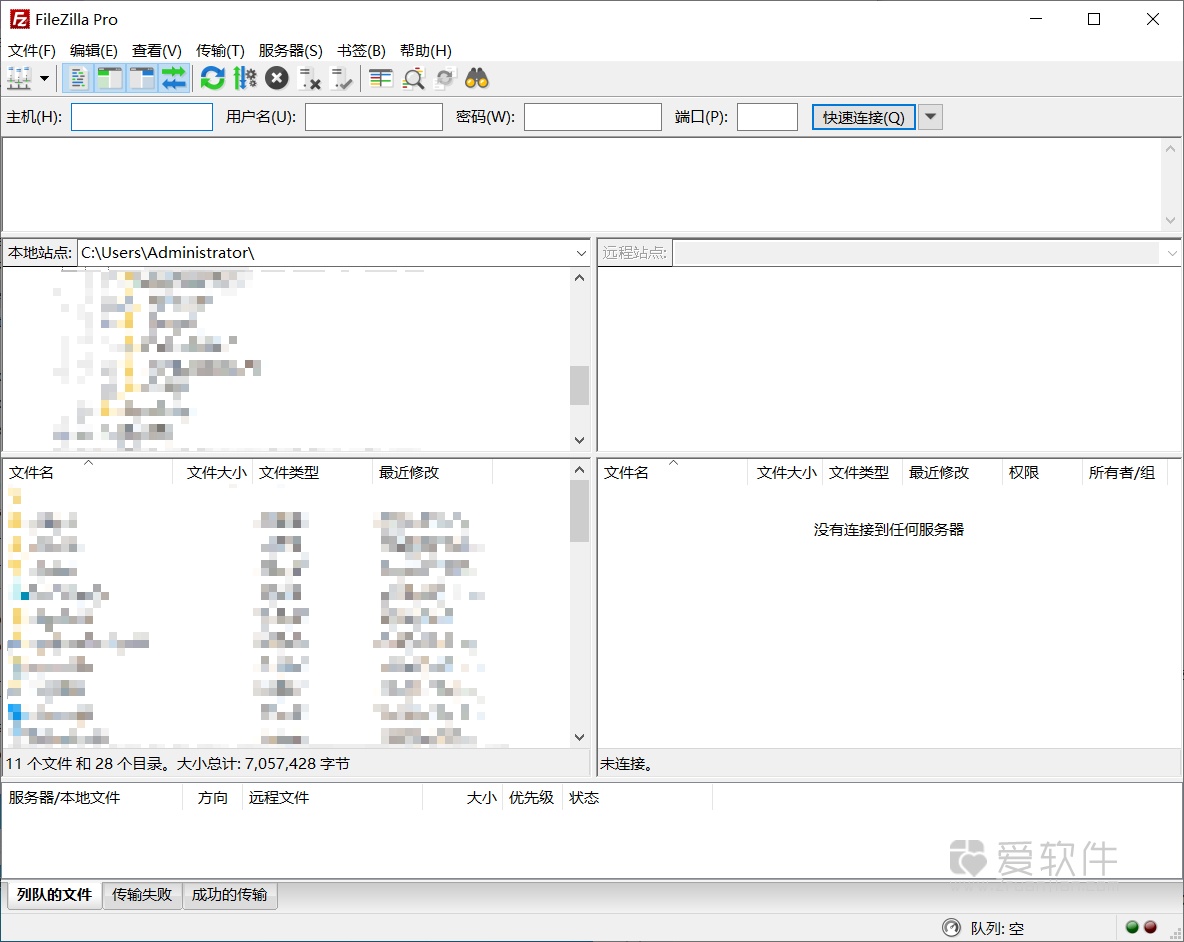Open the 编辑(E) menu

(x=94, y=51)
